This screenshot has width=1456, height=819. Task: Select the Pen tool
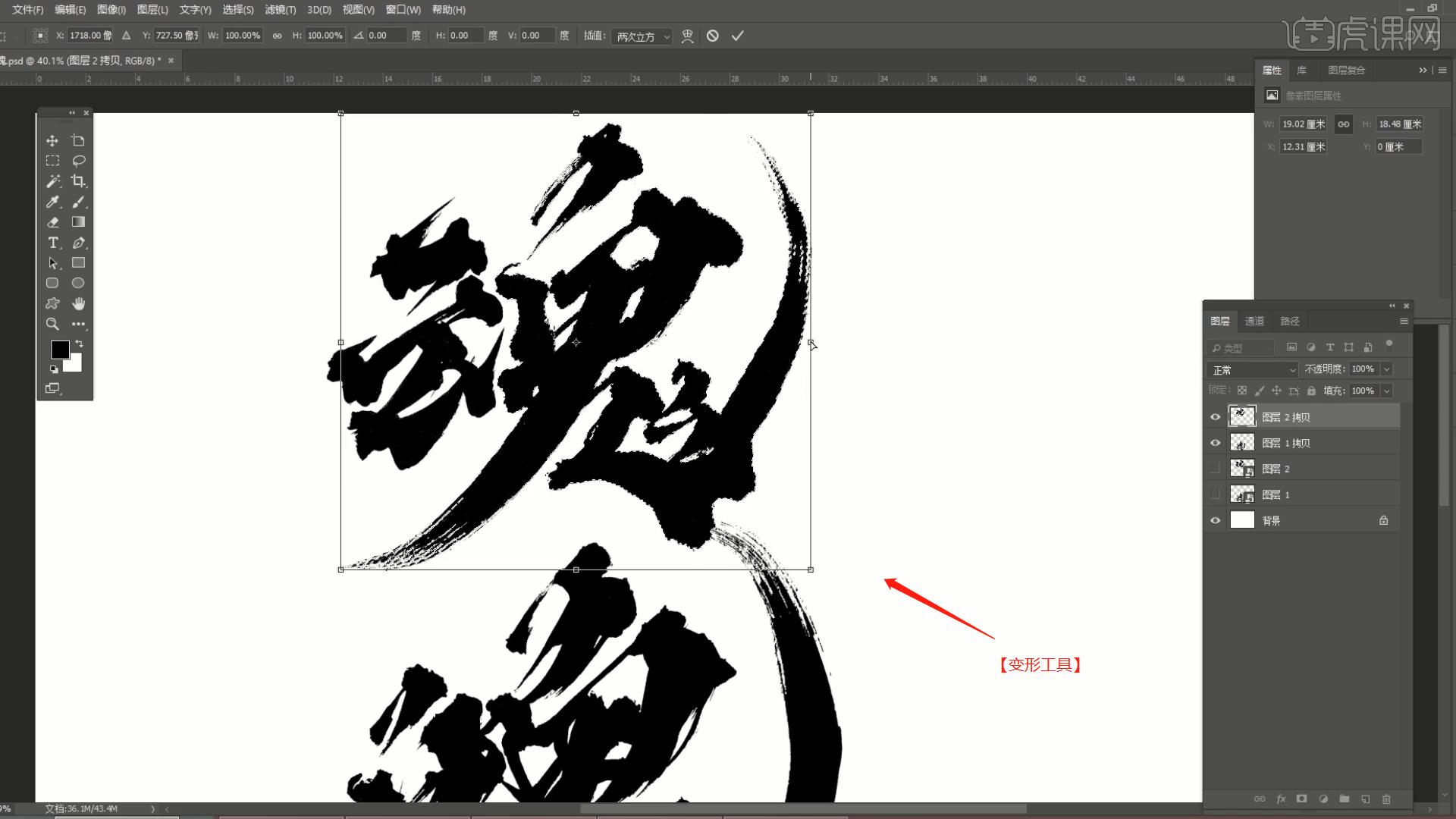click(78, 243)
